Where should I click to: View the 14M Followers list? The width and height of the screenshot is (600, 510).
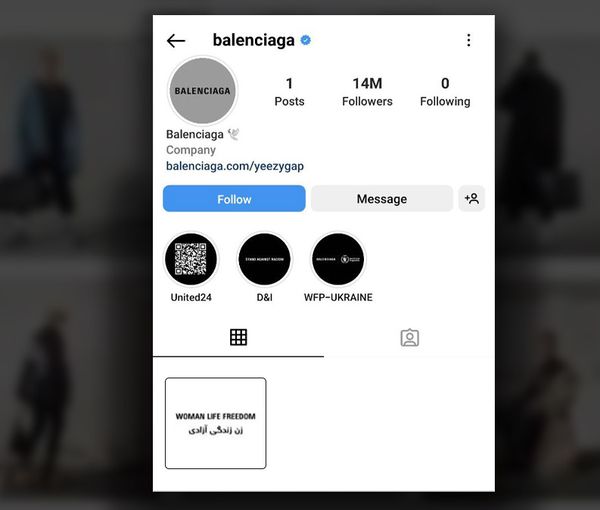coord(367,92)
